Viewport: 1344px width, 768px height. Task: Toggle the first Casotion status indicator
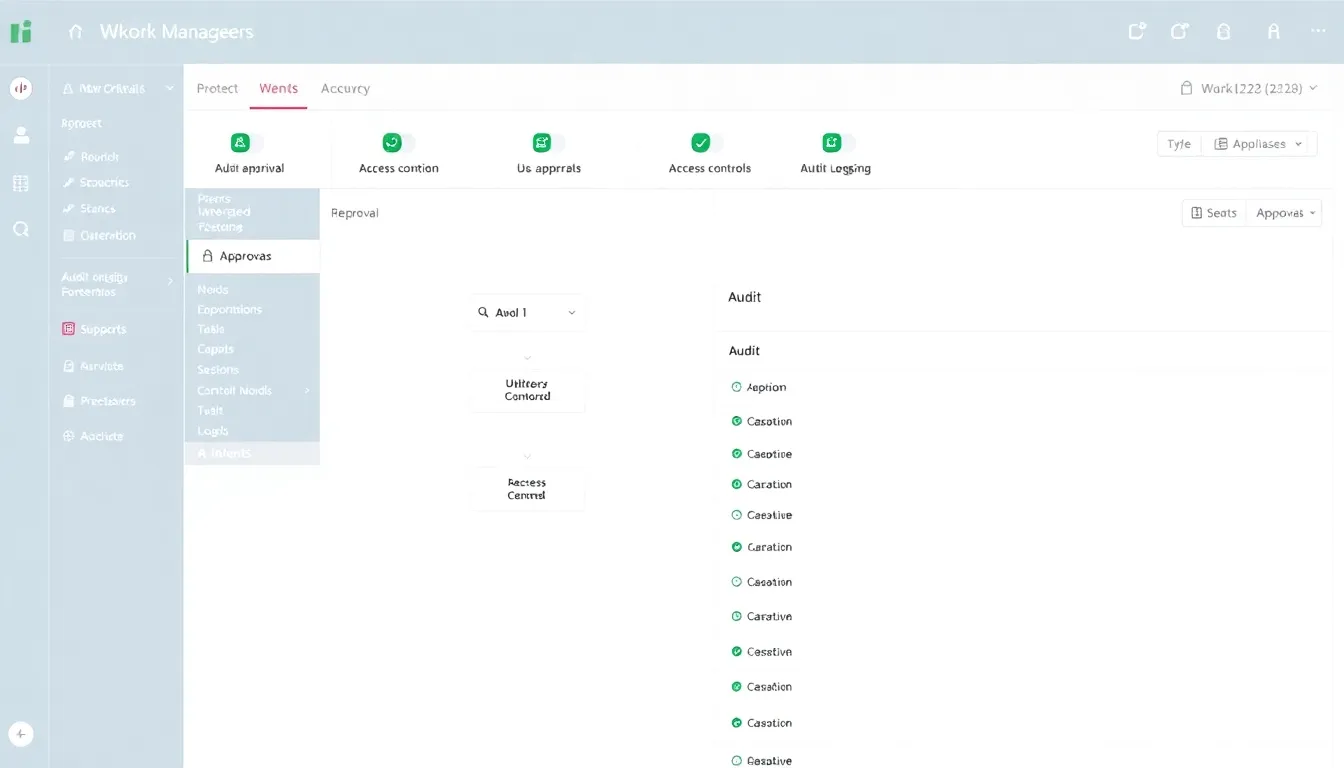point(737,421)
